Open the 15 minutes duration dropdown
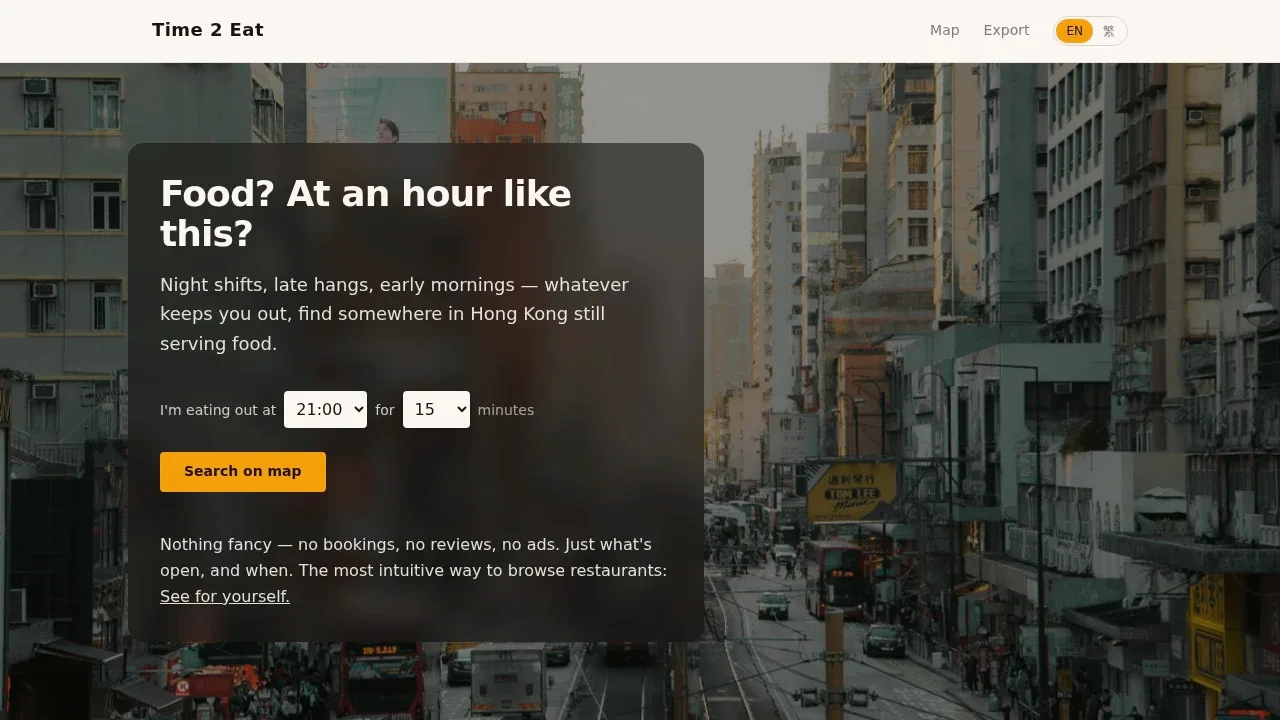The width and height of the screenshot is (1280, 720). click(x=436, y=409)
